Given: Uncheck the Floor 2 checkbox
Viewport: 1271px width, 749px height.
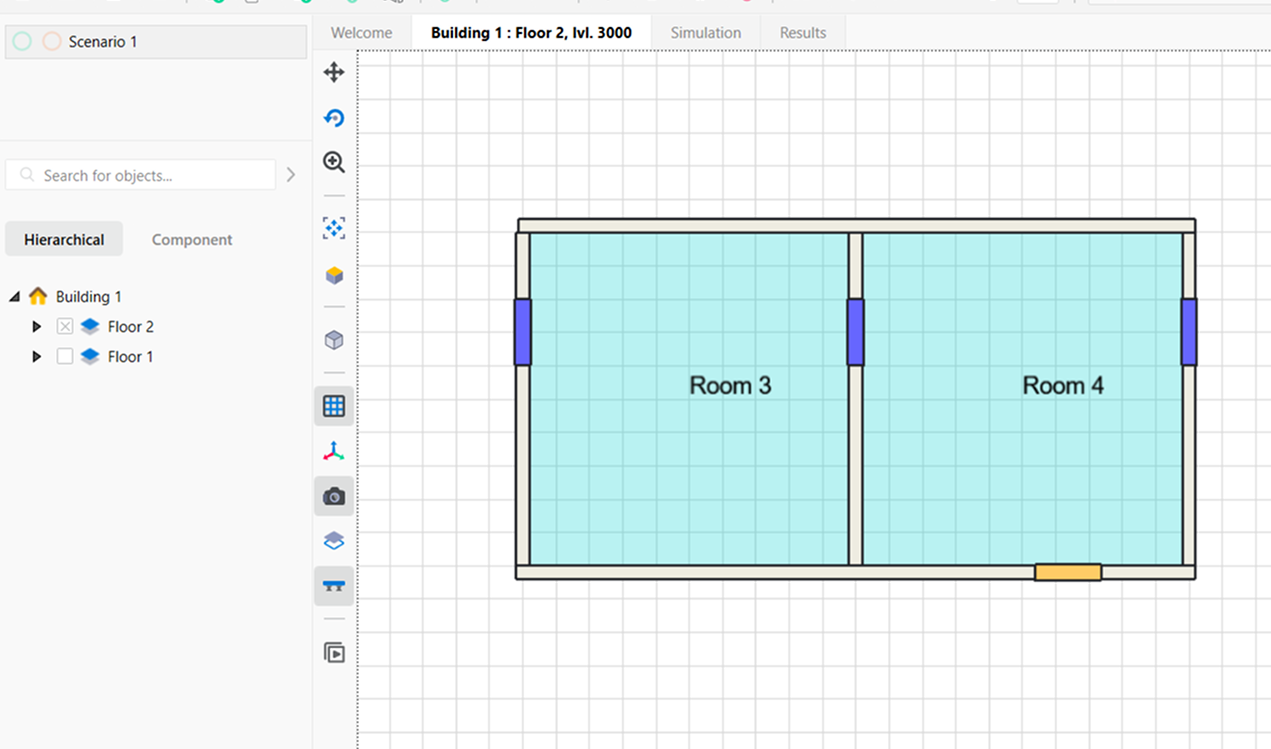Looking at the screenshot, I should coord(65,327).
